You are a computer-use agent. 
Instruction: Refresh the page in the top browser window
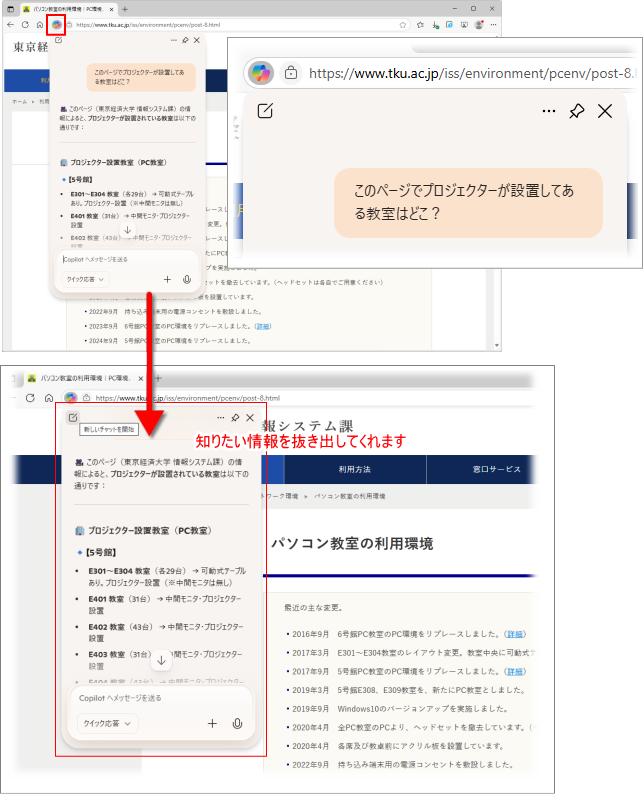tap(25, 24)
